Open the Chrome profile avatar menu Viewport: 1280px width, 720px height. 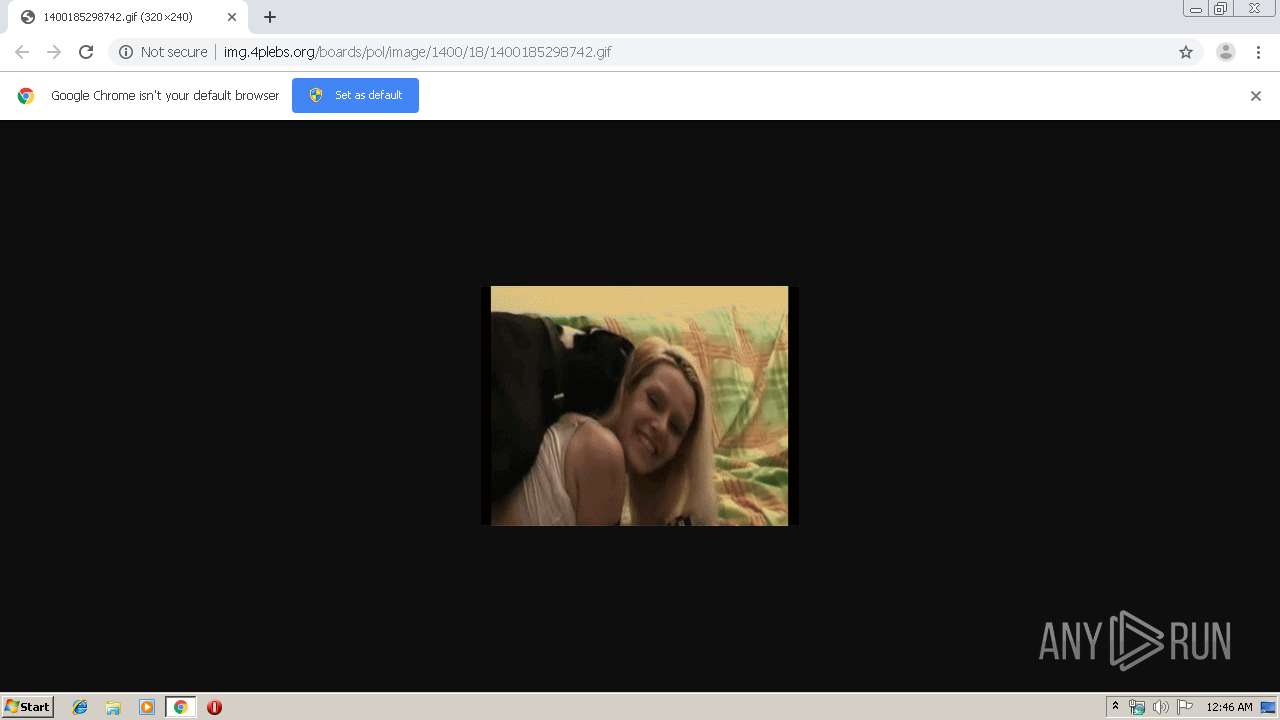pyautogui.click(x=1226, y=52)
